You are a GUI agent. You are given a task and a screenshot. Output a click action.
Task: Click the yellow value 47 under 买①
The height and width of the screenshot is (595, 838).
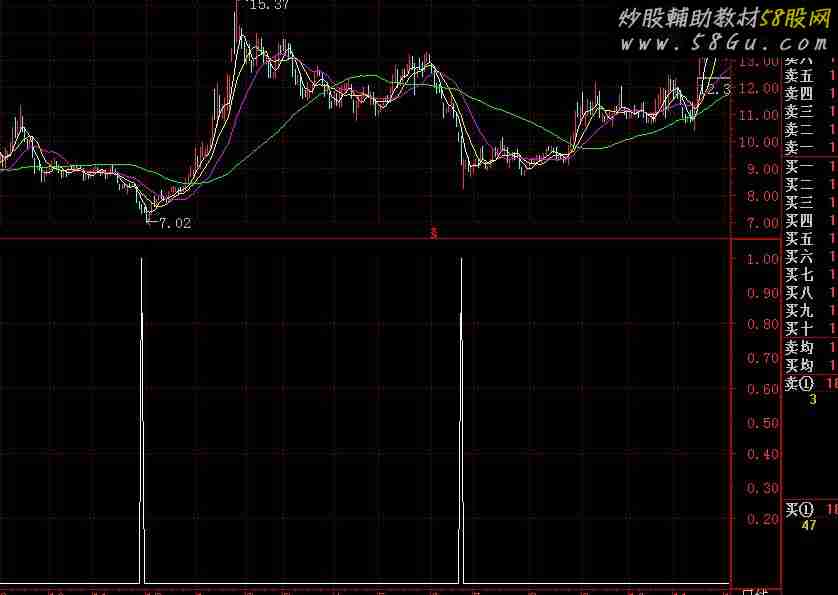point(809,526)
